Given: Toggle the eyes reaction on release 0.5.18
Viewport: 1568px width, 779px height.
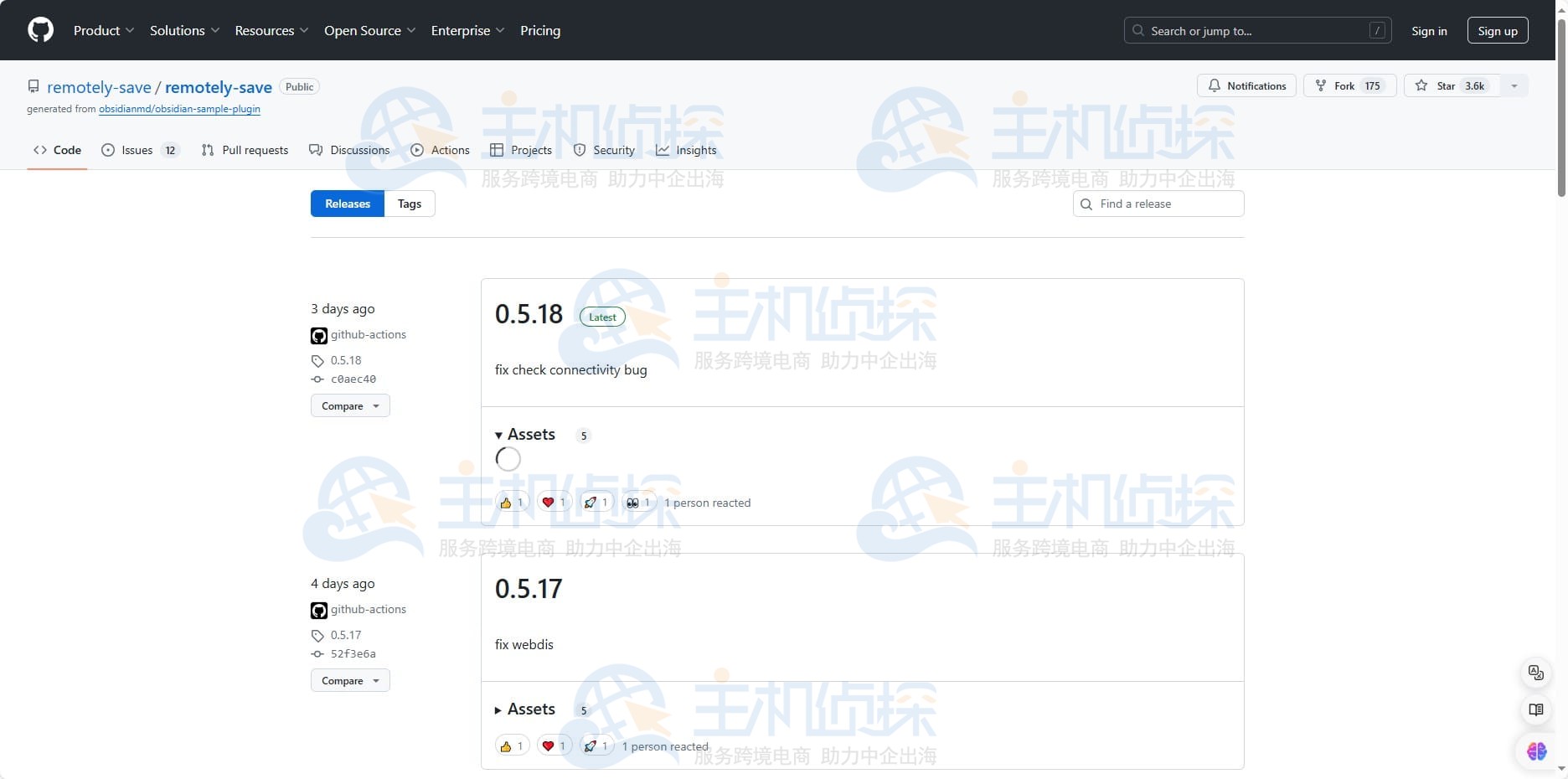Looking at the screenshot, I should 637,502.
